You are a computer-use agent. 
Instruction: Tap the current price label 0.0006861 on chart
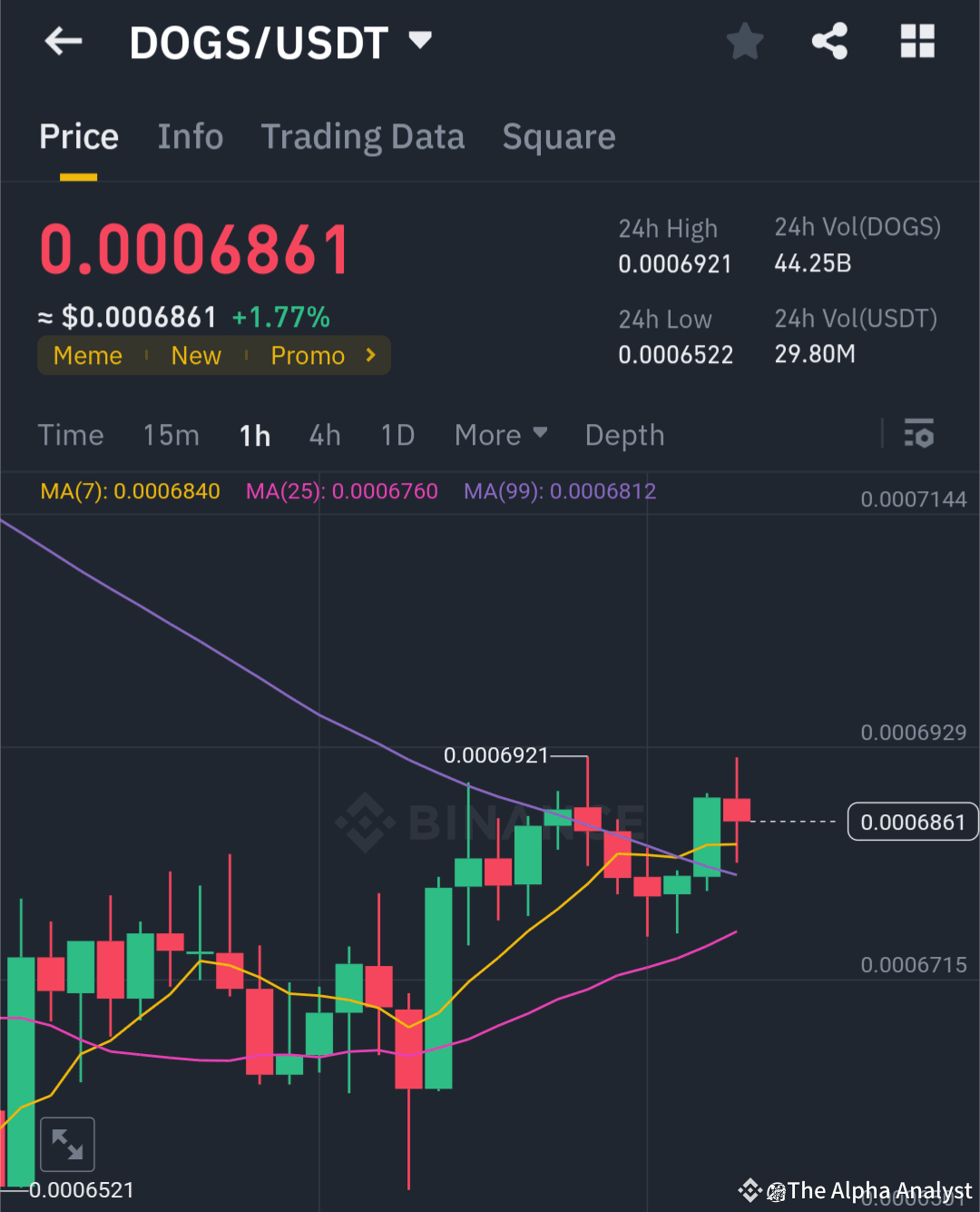(x=912, y=822)
